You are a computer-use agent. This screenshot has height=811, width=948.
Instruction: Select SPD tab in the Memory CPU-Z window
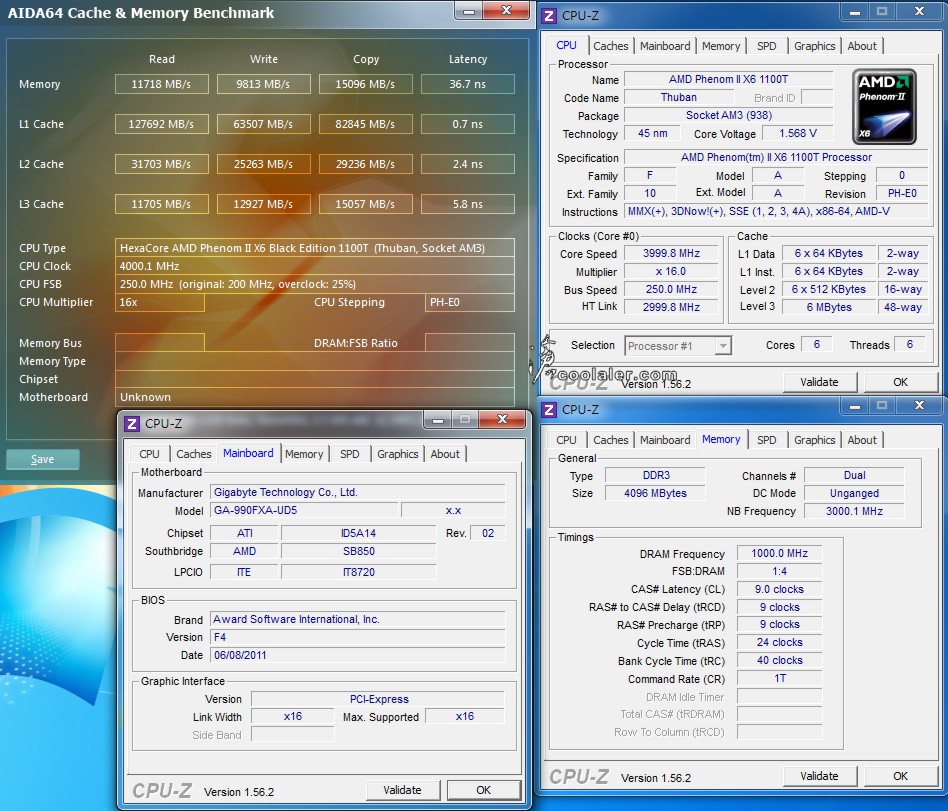point(767,440)
